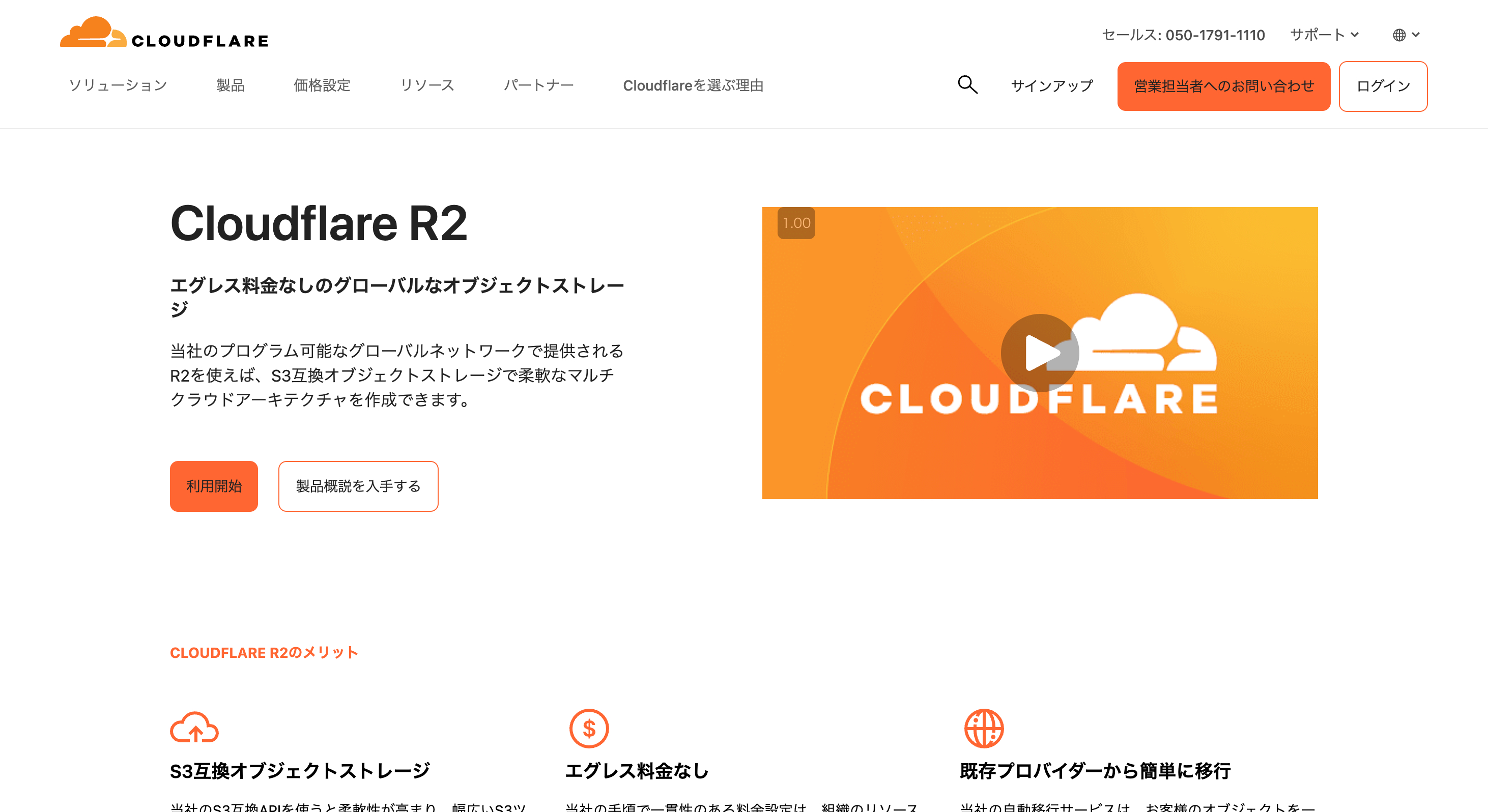Click the 1.00 playback speed badge

coord(796,223)
